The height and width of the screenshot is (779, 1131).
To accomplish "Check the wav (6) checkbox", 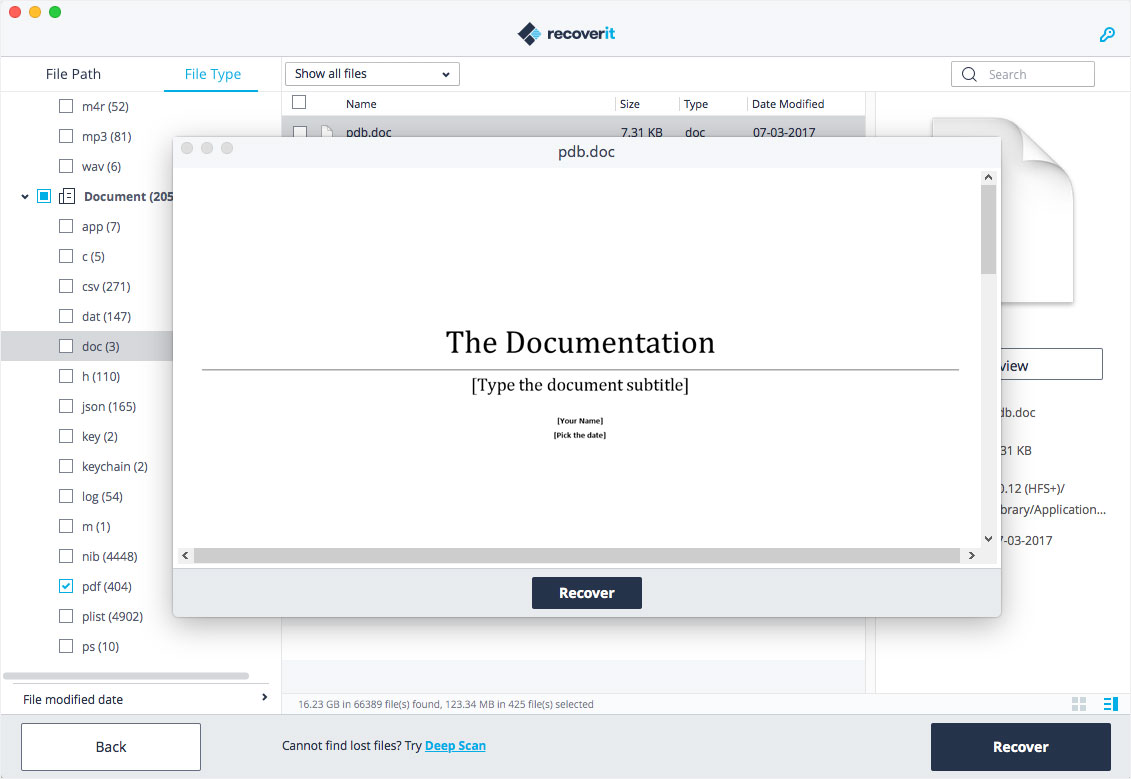I will (x=66, y=166).
